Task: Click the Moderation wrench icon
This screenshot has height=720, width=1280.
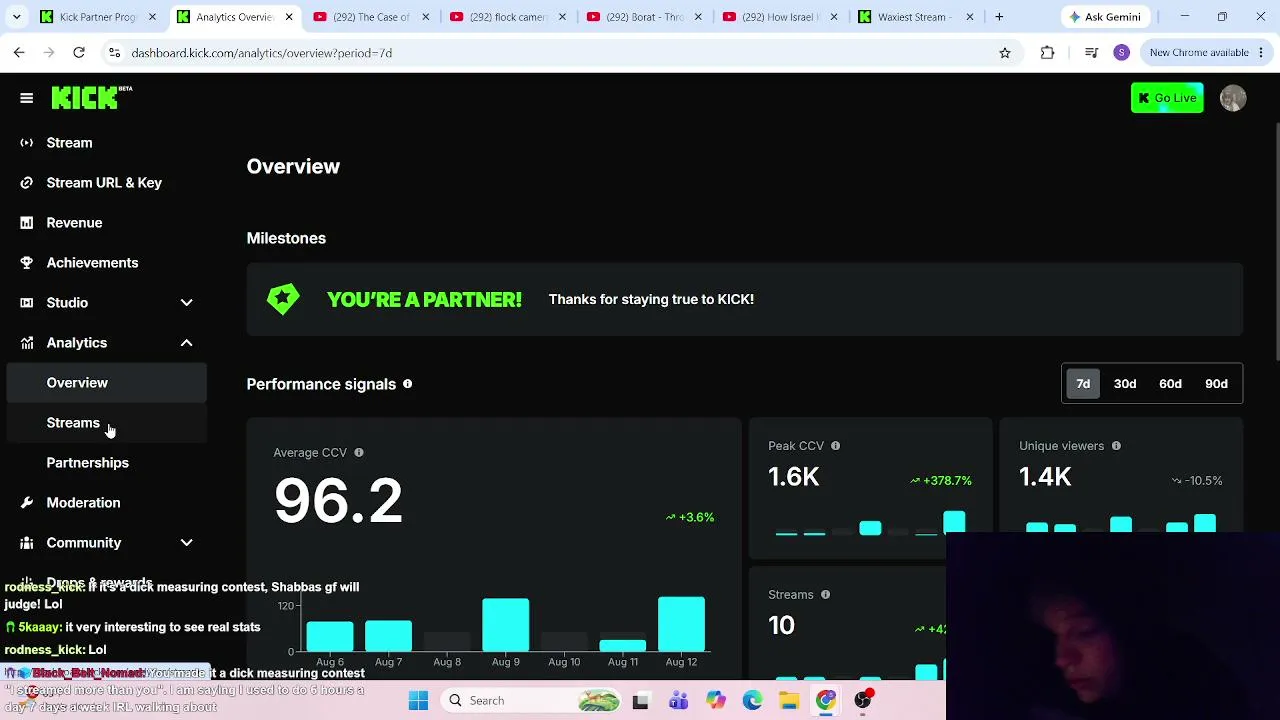Action: click(27, 503)
